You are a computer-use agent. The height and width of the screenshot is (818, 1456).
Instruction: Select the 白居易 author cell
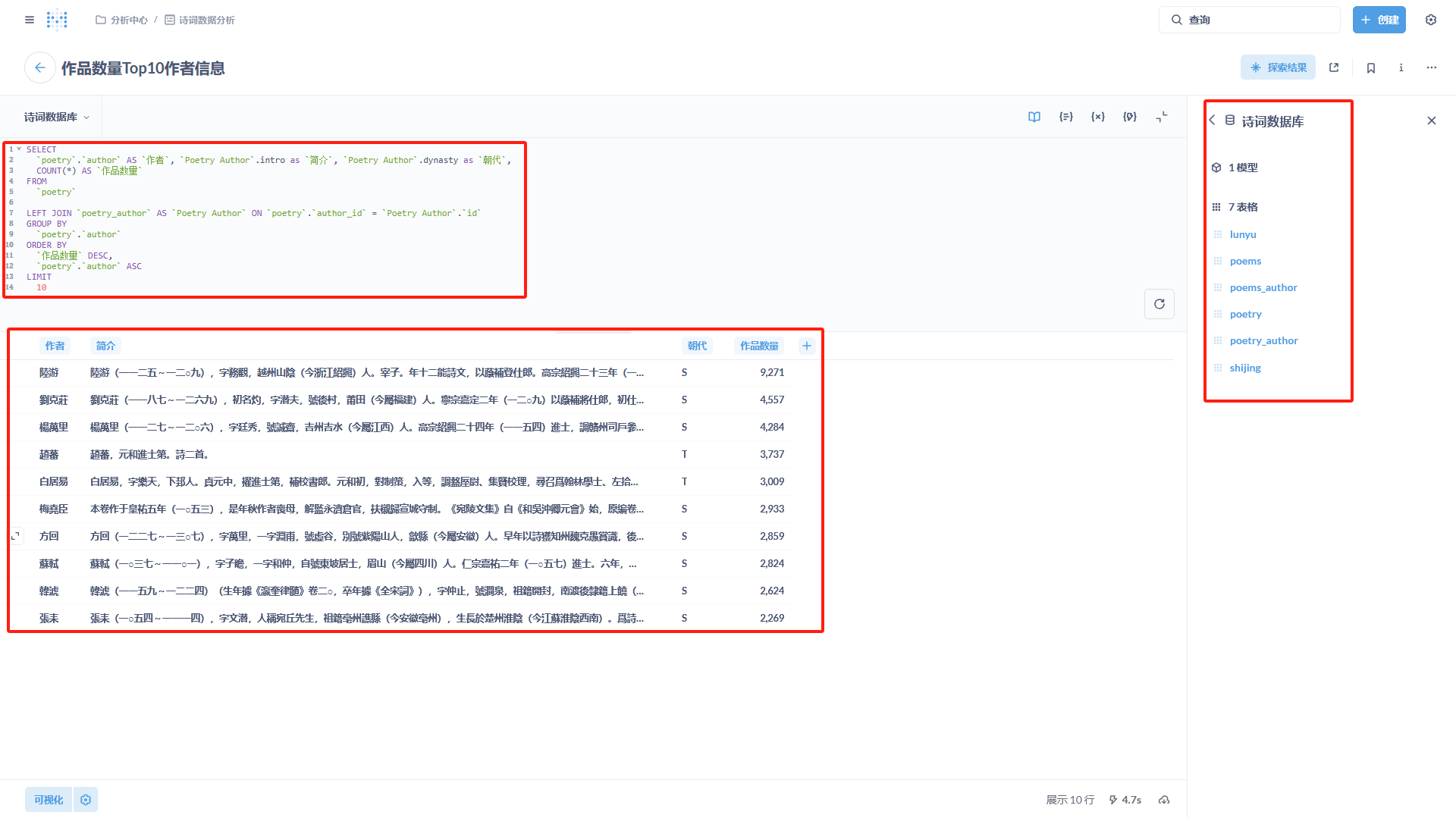[x=54, y=481]
